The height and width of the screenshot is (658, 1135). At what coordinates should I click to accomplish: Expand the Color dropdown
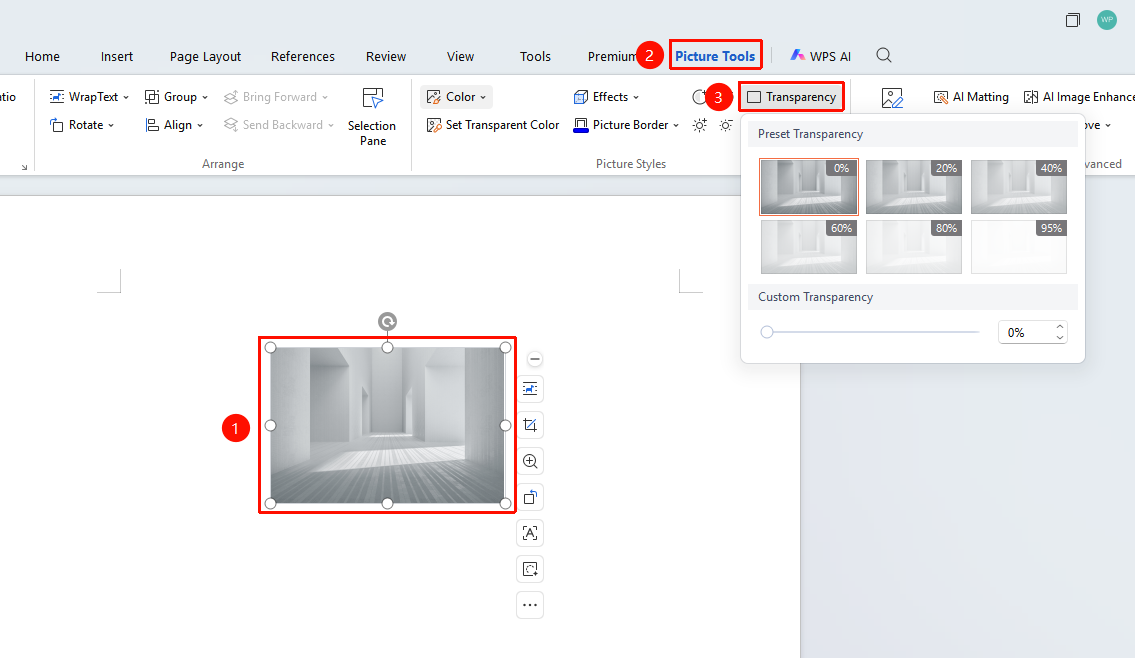click(x=457, y=97)
